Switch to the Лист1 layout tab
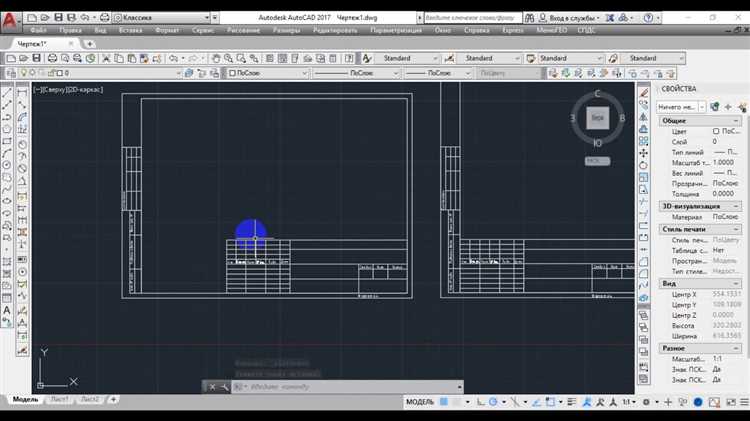 click(x=60, y=399)
